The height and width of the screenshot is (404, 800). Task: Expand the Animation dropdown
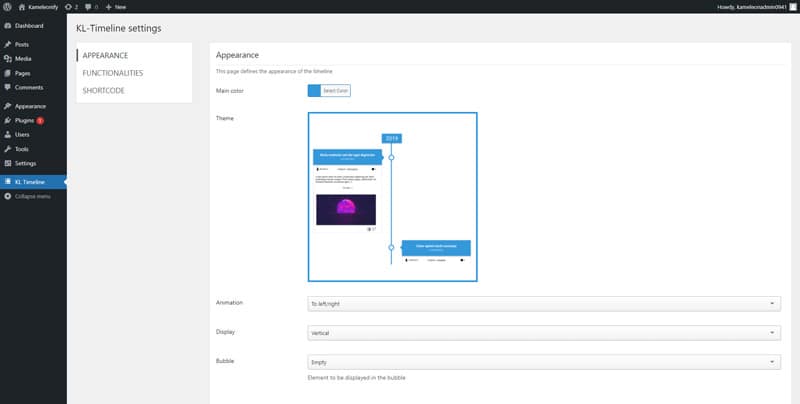pos(544,303)
